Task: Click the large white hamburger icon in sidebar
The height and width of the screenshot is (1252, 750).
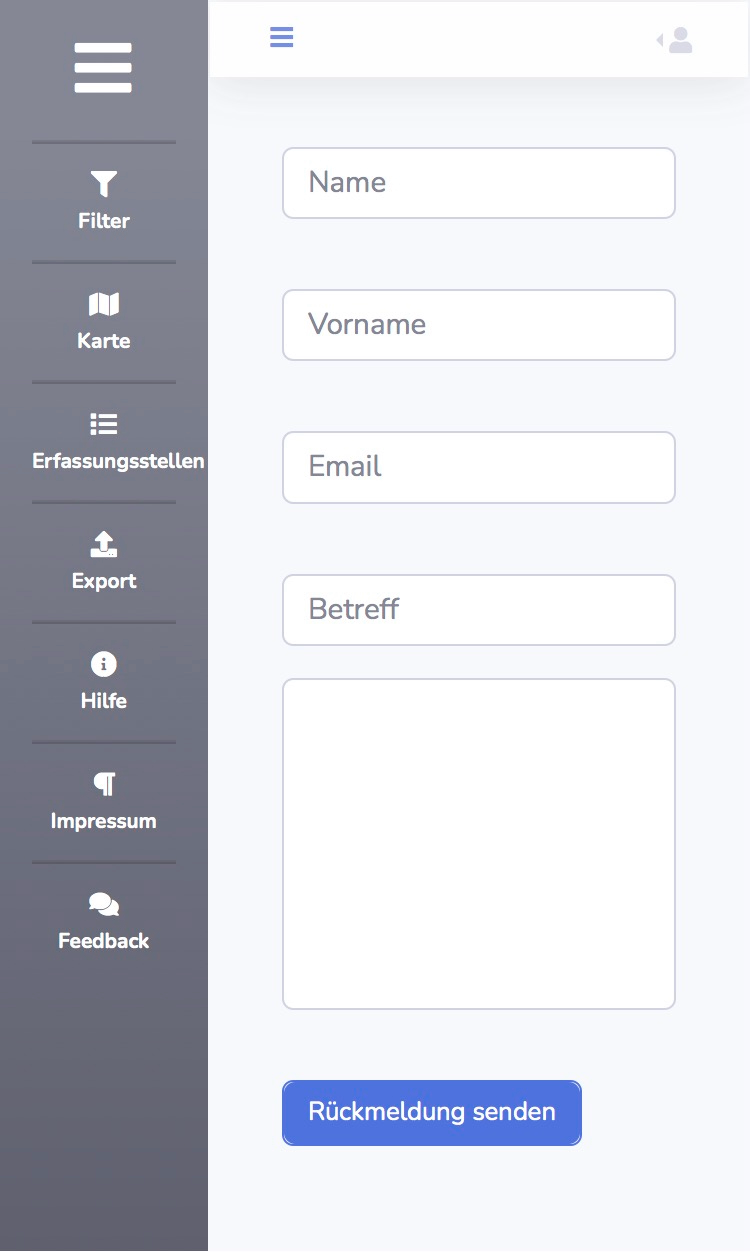Action: pyautogui.click(x=103, y=68)
